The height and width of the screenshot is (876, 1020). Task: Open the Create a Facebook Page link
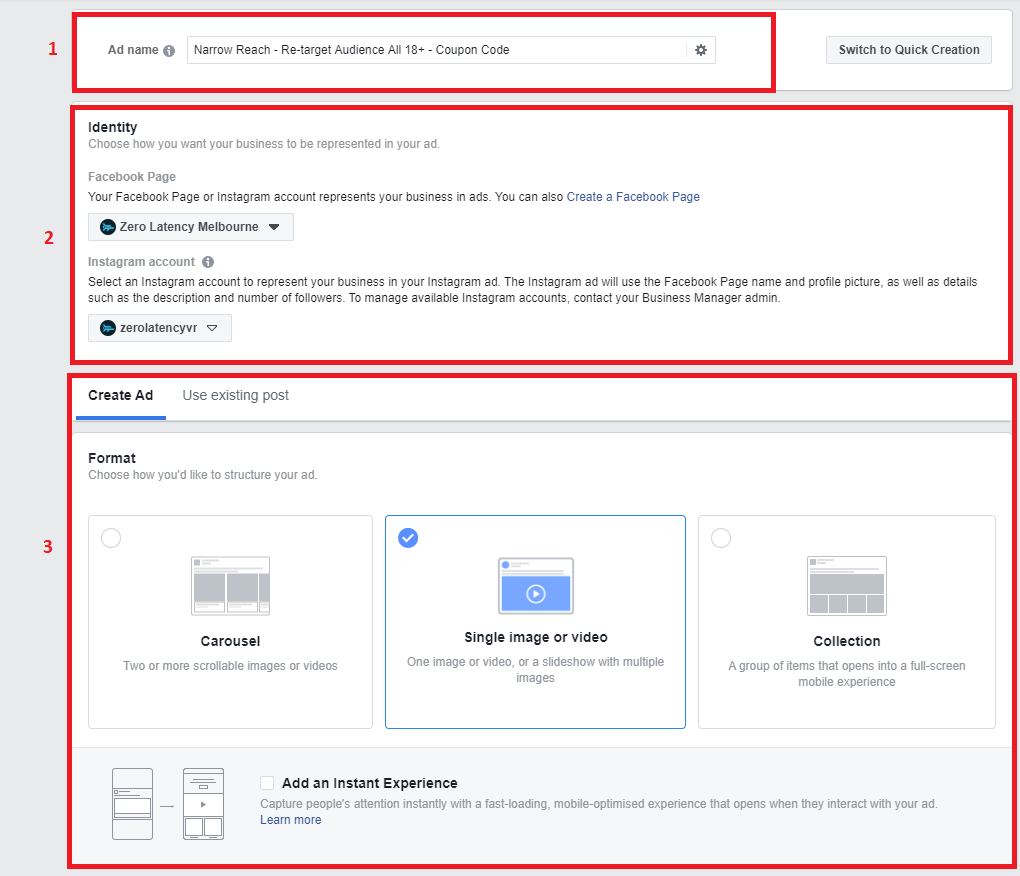click(x=633, y=197)
